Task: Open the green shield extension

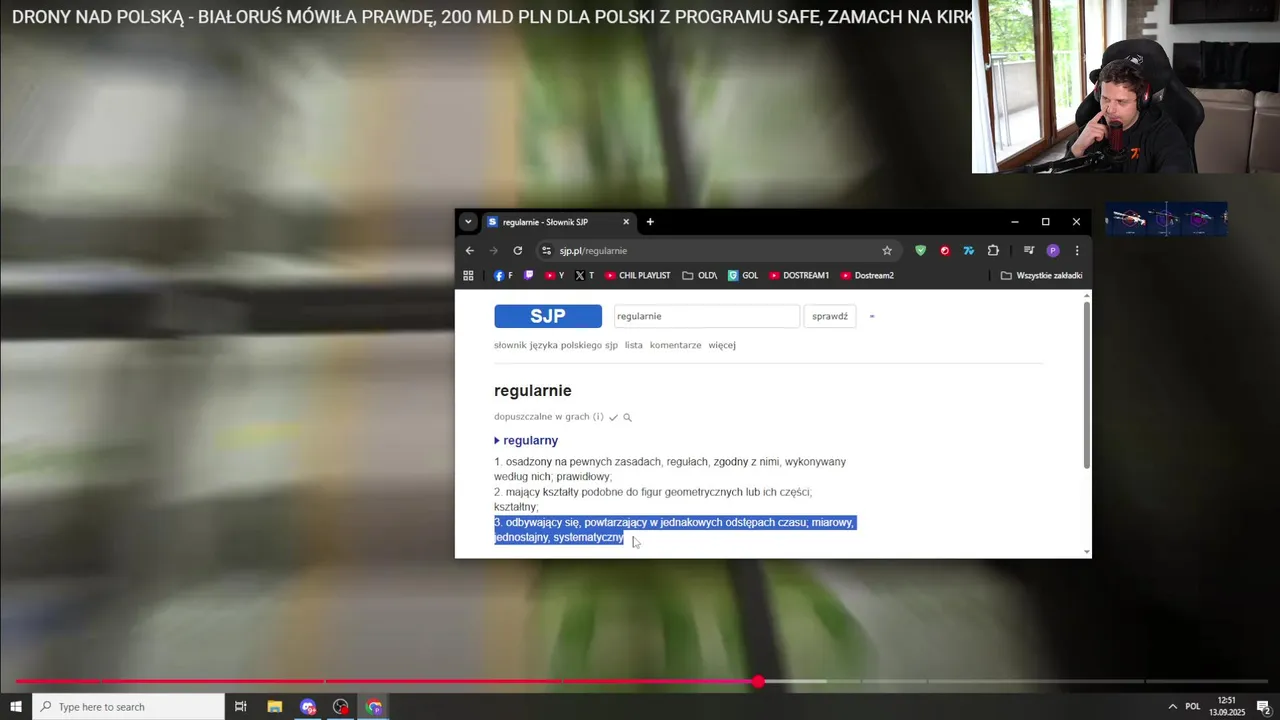Action: [921, 251]
